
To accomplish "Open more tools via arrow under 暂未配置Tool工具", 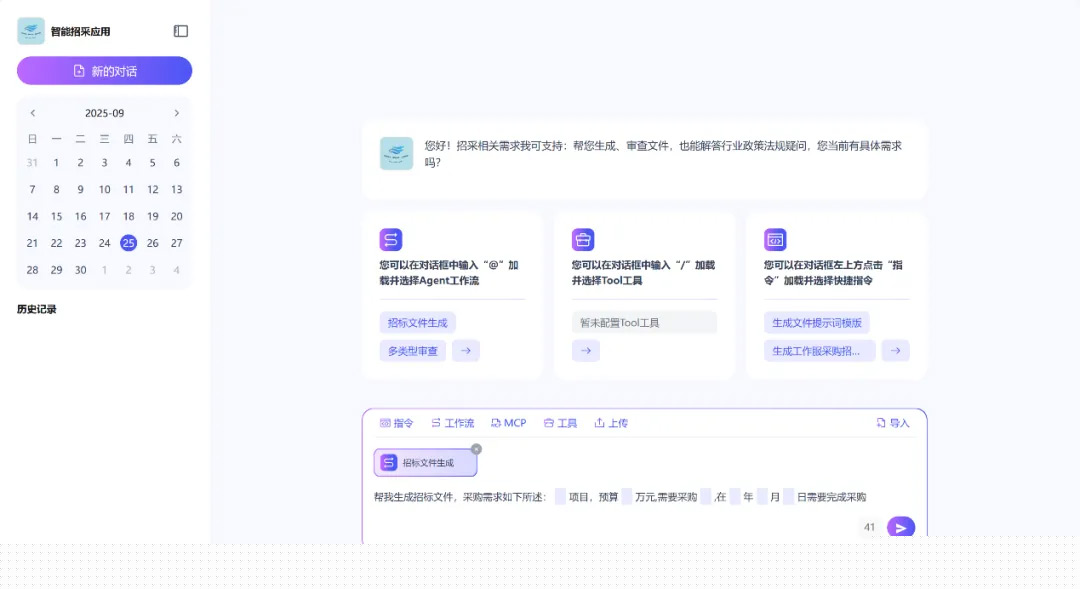I will point(586,351).
